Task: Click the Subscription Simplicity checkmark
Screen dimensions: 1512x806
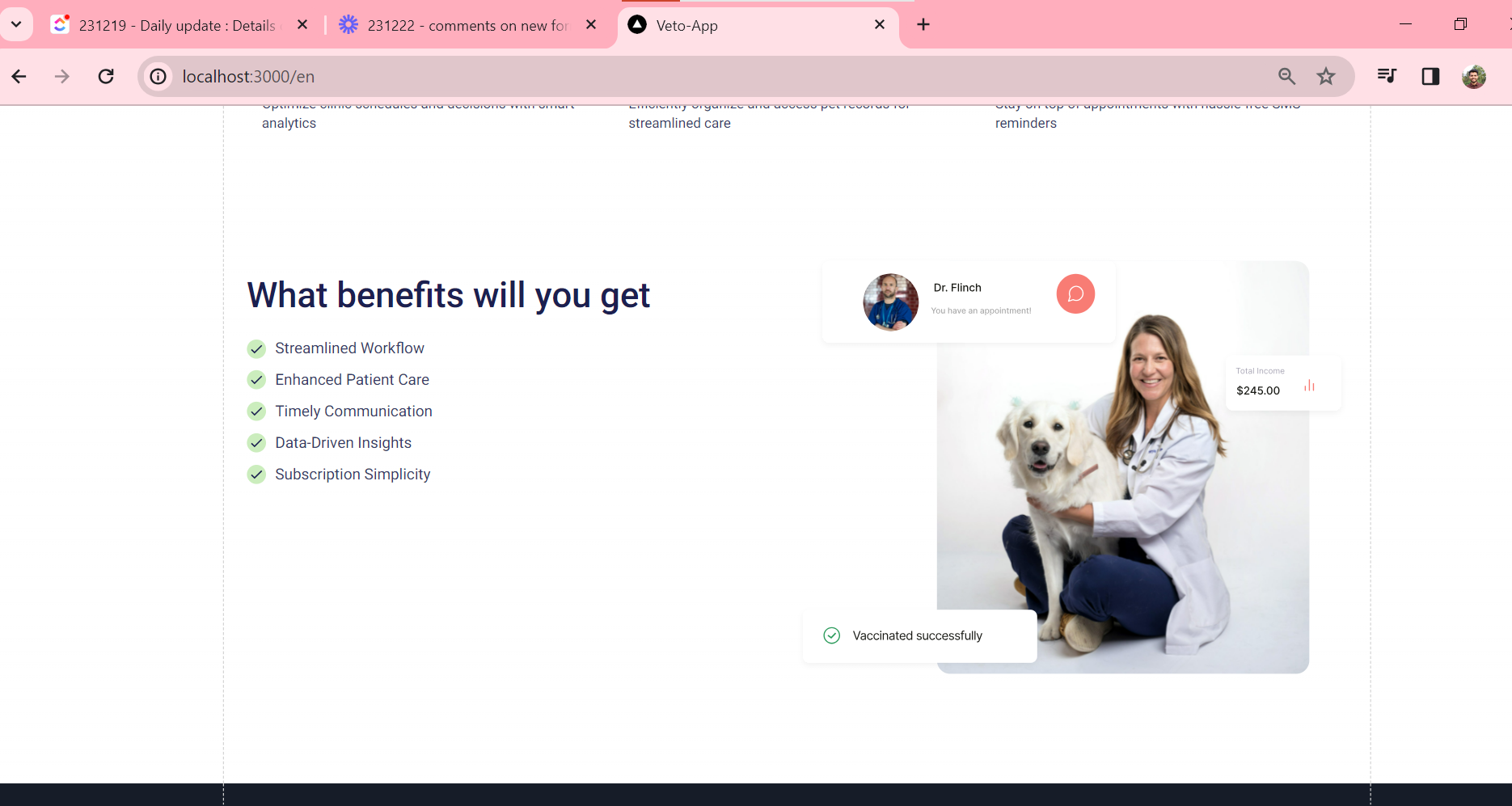Action: [256, 475]
